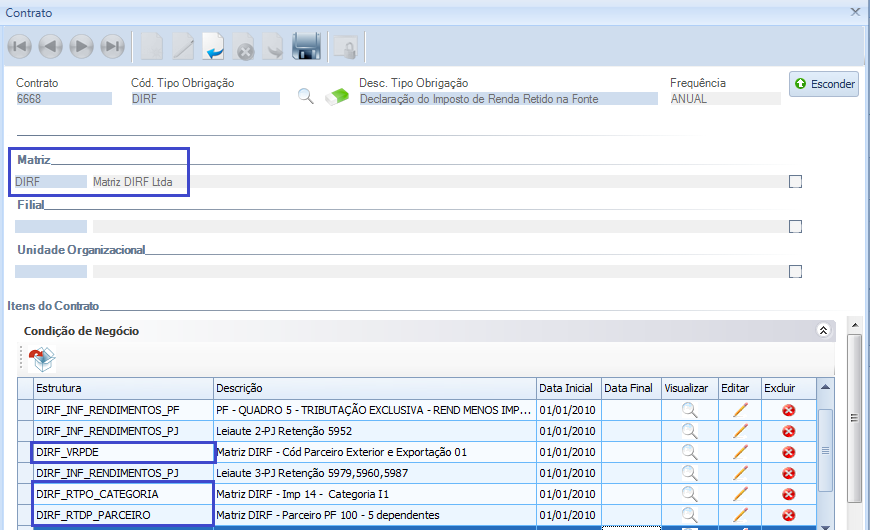Click the floppy disk save icon
Viewport: 870px width, 530px height.
tap(306, 47)
